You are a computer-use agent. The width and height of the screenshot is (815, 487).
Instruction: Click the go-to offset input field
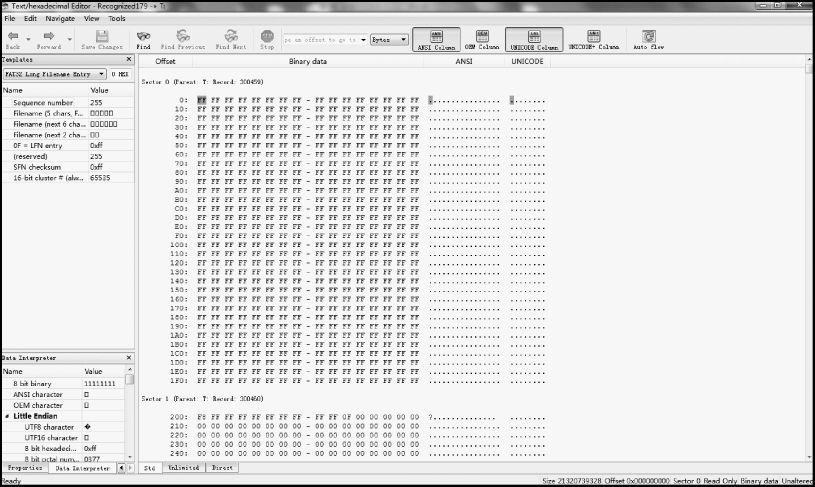click(x=321, y=40)
